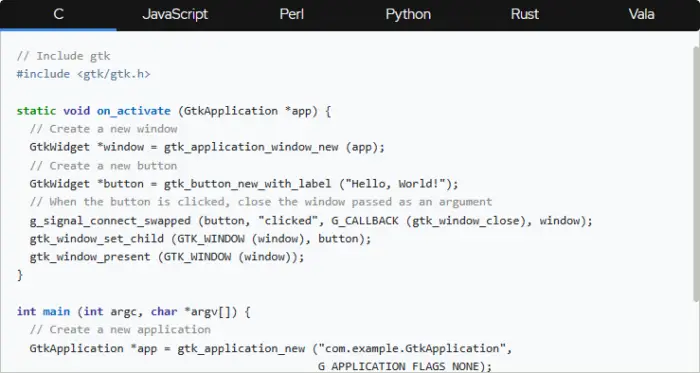Click the "// Include gtk" comment
Viewport: 700px width, 373px height.
click(x=63, y=56)
